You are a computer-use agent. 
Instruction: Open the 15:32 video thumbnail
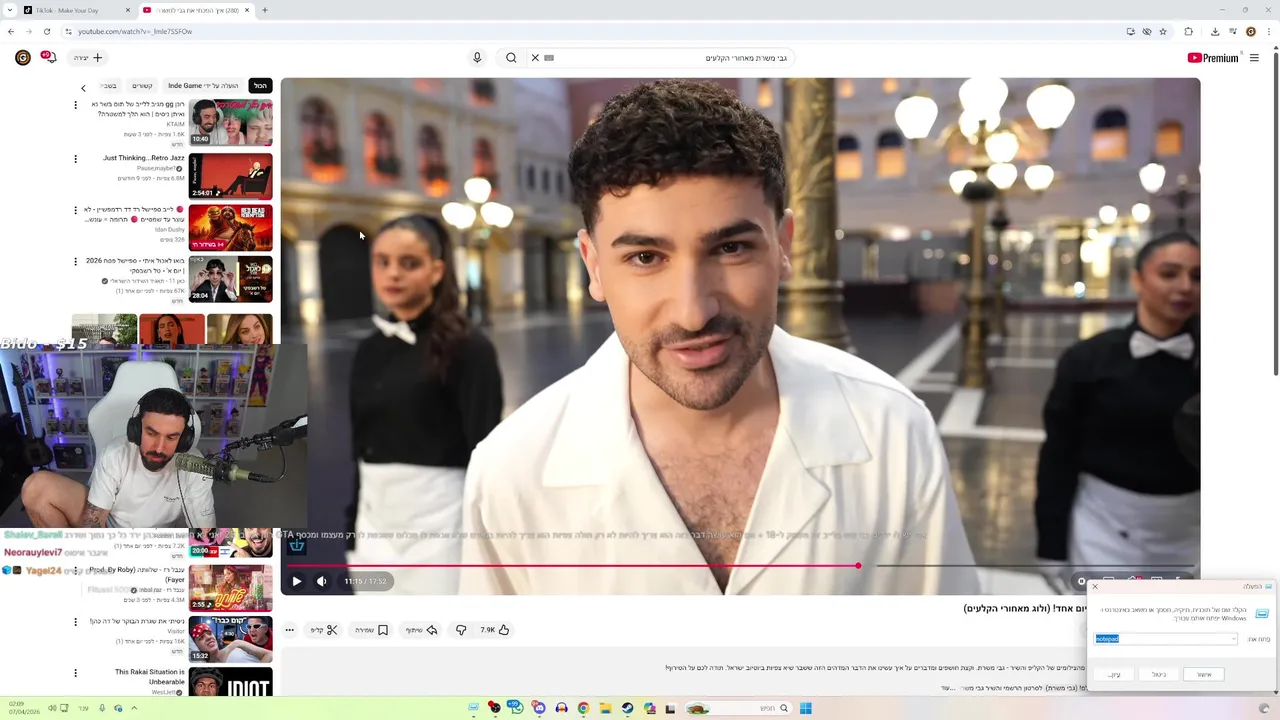click(x=230, y=639)
